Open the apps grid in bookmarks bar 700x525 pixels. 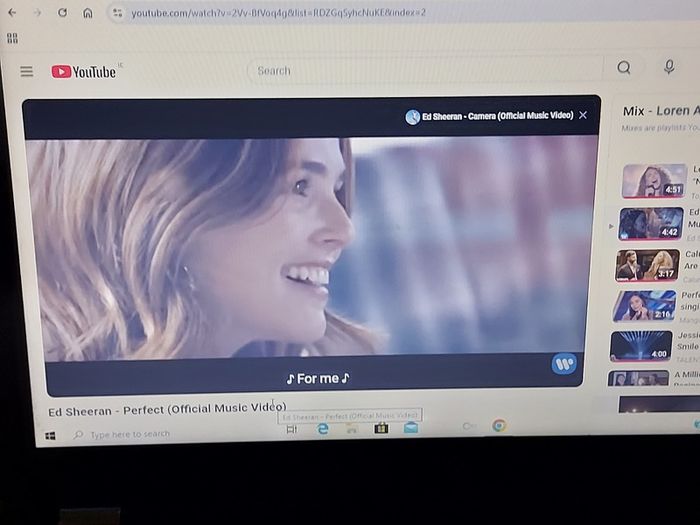(12, 38)
